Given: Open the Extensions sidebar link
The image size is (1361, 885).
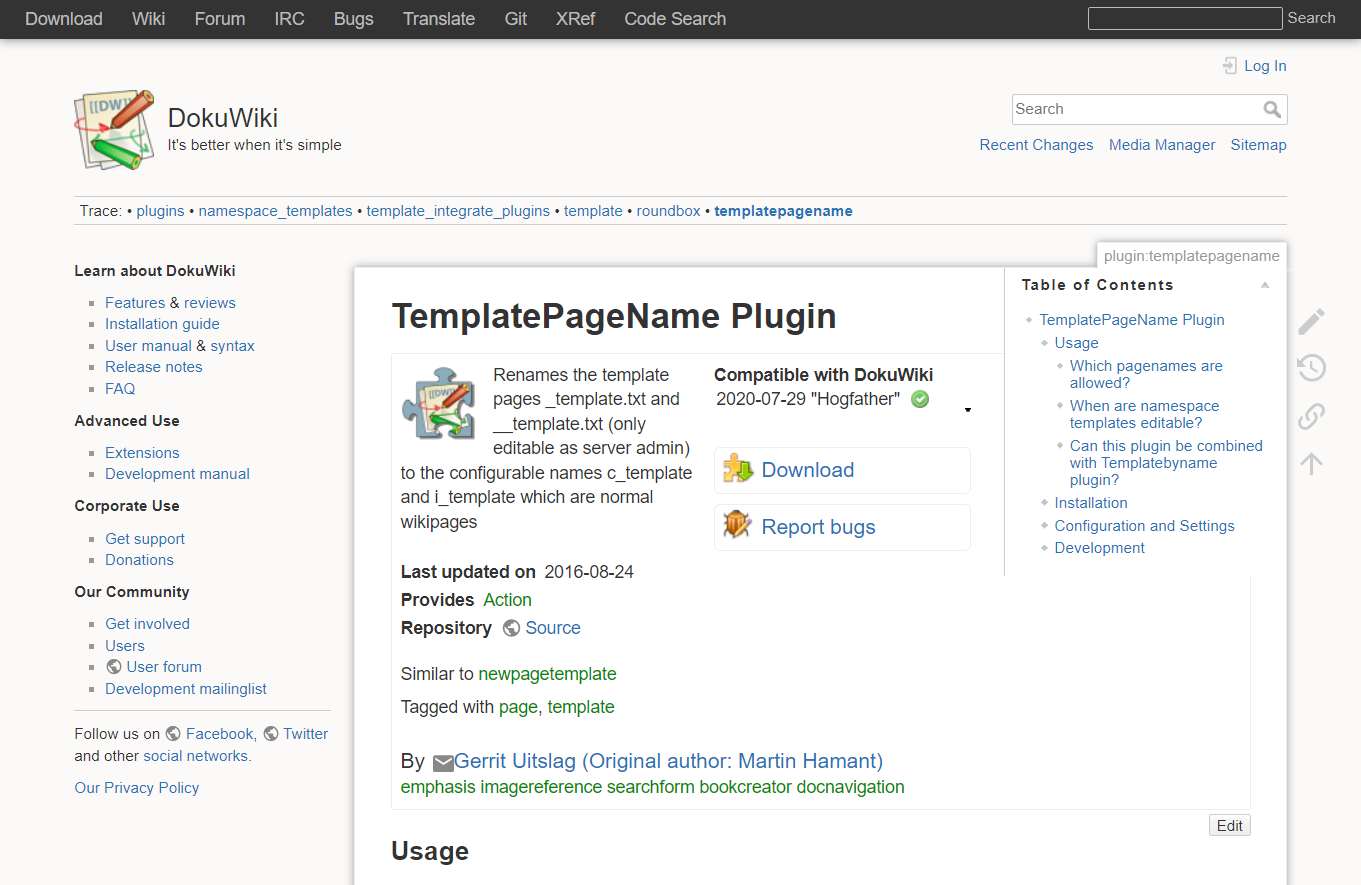Looking at the screenshot, I should pos(142,453).
